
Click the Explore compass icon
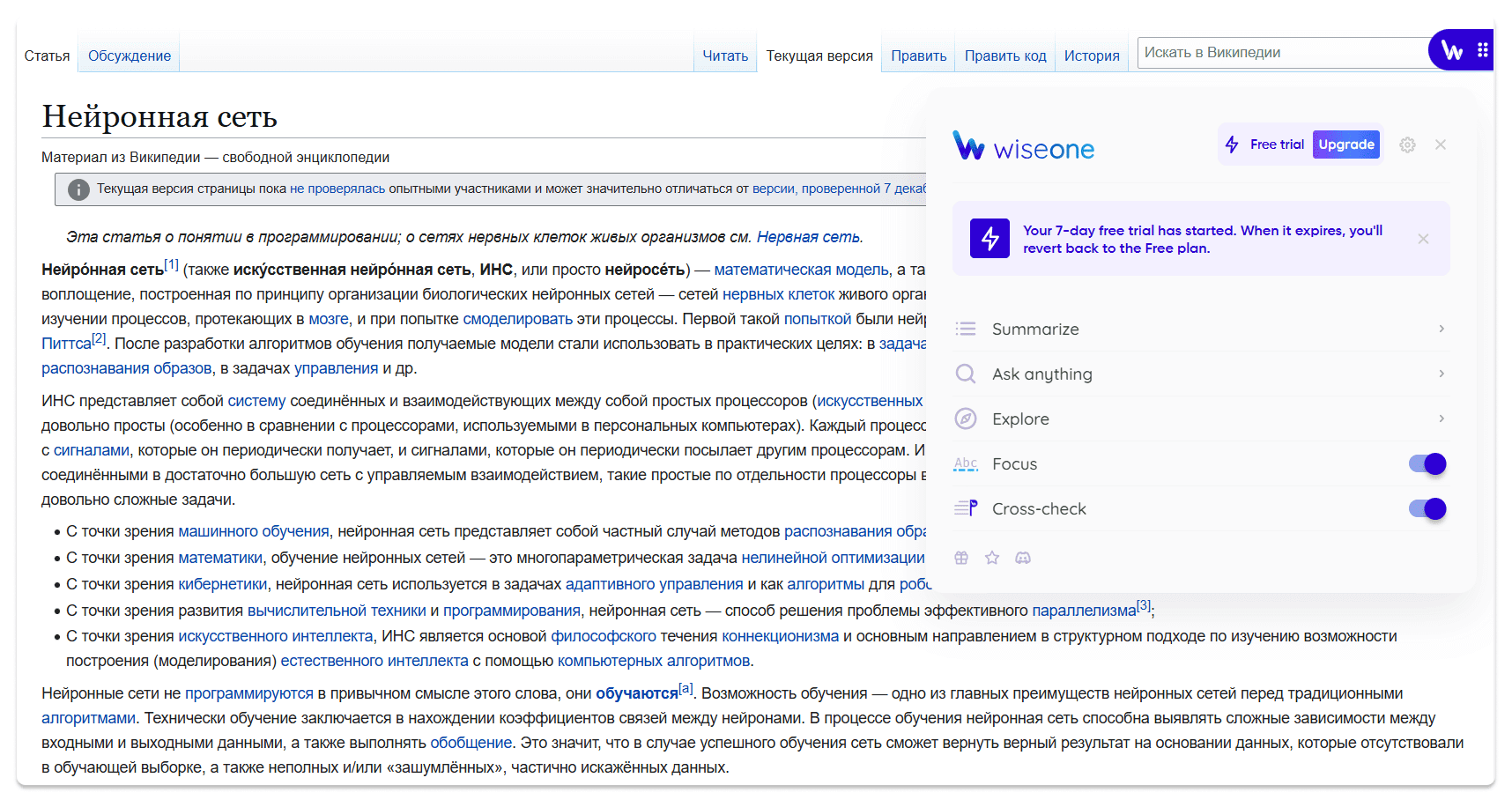click(x=966, y=419)
